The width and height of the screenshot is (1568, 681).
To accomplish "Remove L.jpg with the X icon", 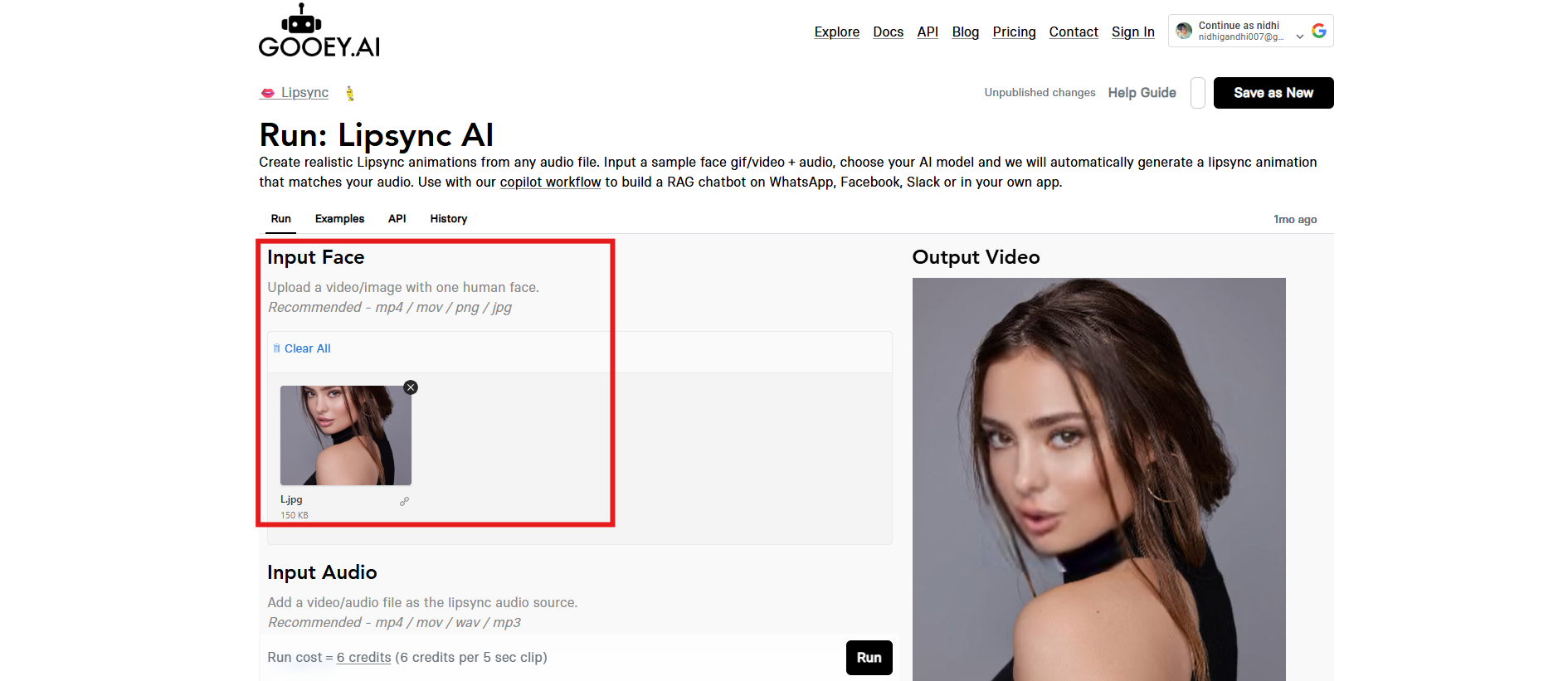I will tap(411, 387).
